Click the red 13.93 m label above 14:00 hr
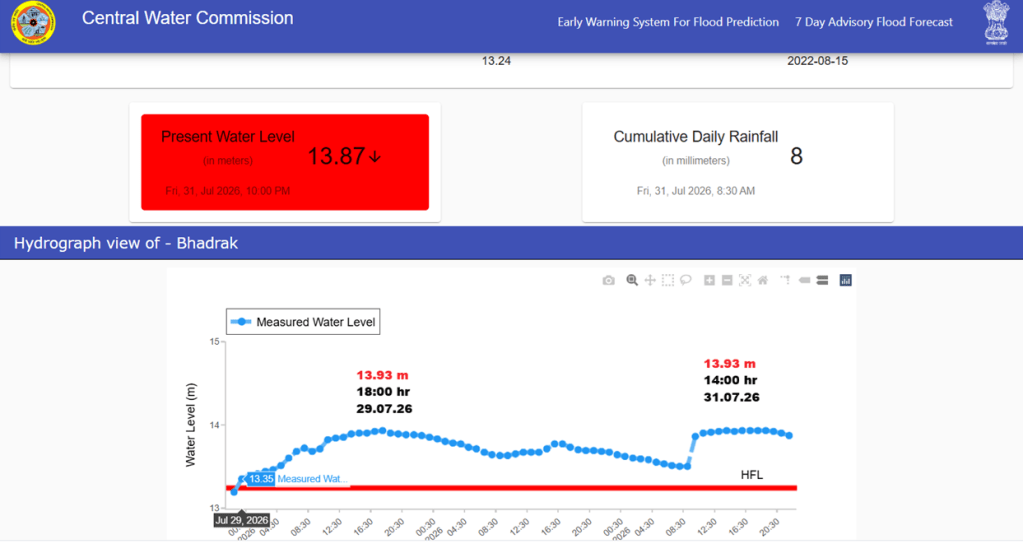 729,364
